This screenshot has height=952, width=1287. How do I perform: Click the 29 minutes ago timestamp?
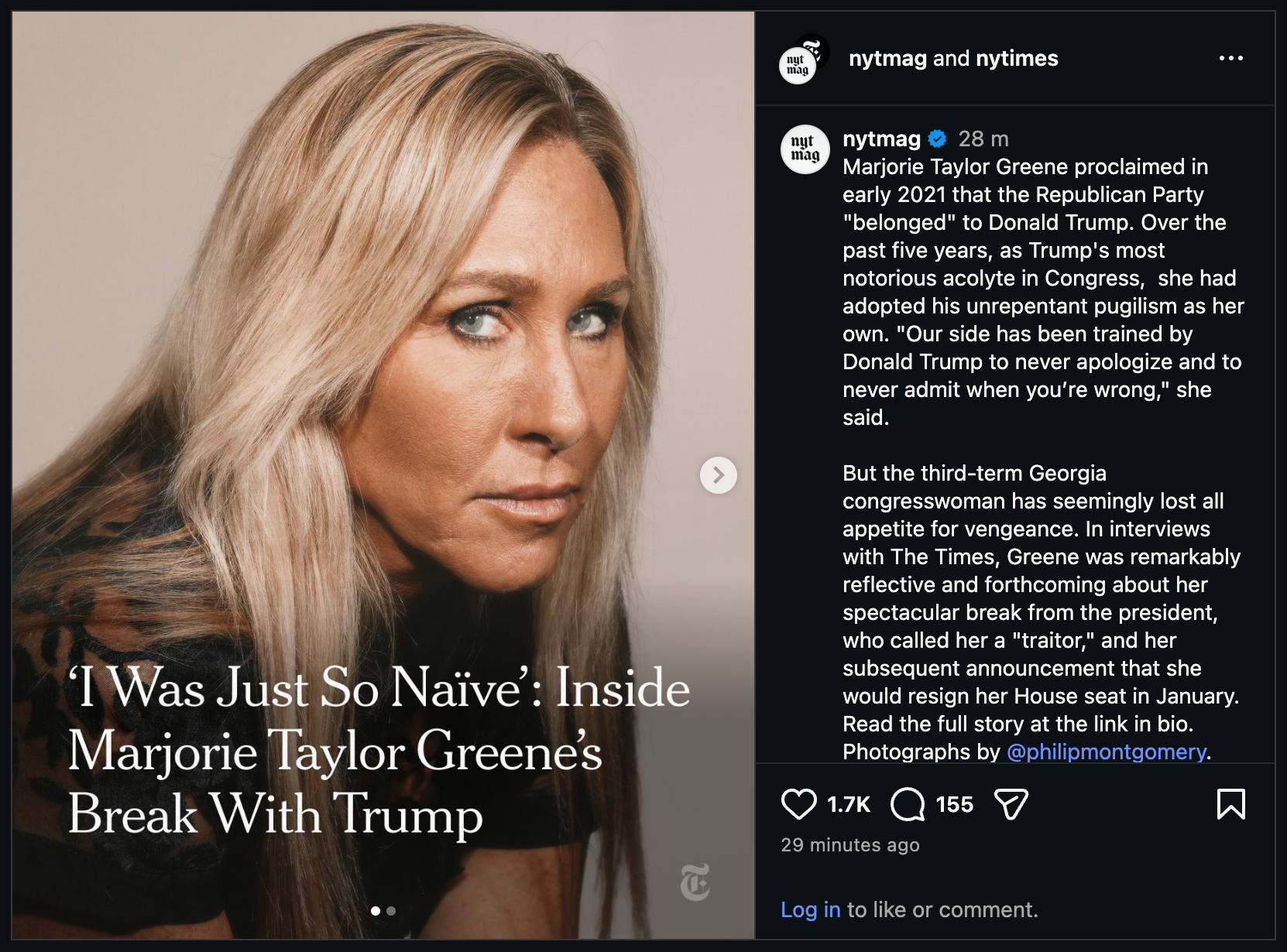tap(850, 844)
